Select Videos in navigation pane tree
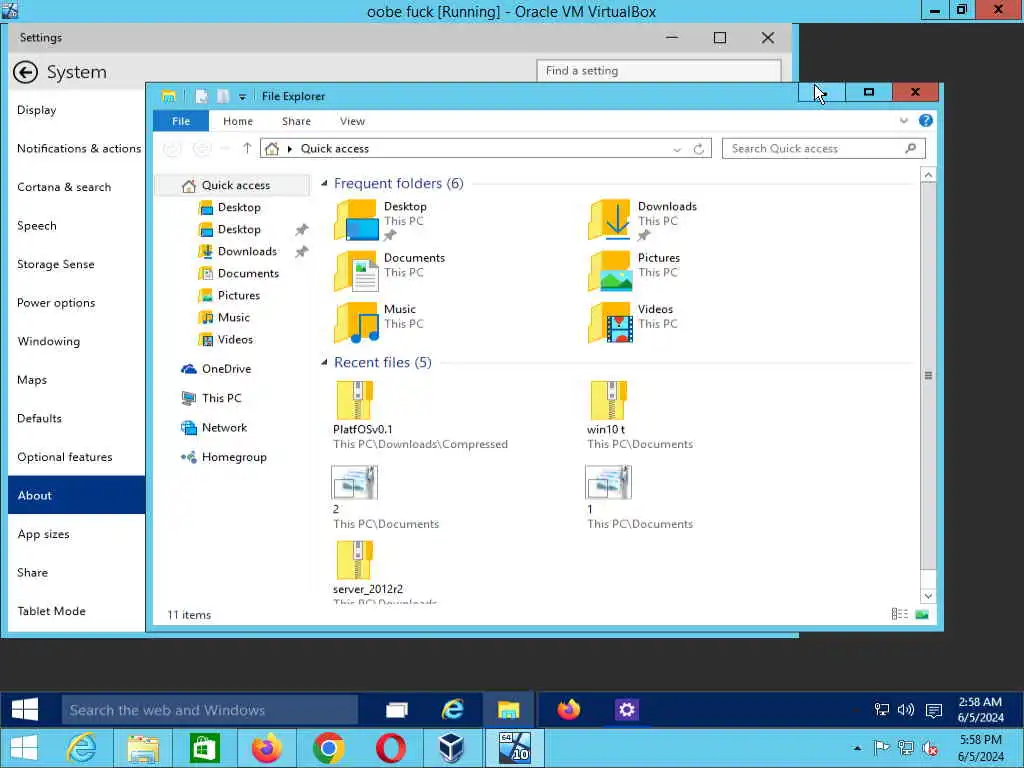 coord(226,340)
